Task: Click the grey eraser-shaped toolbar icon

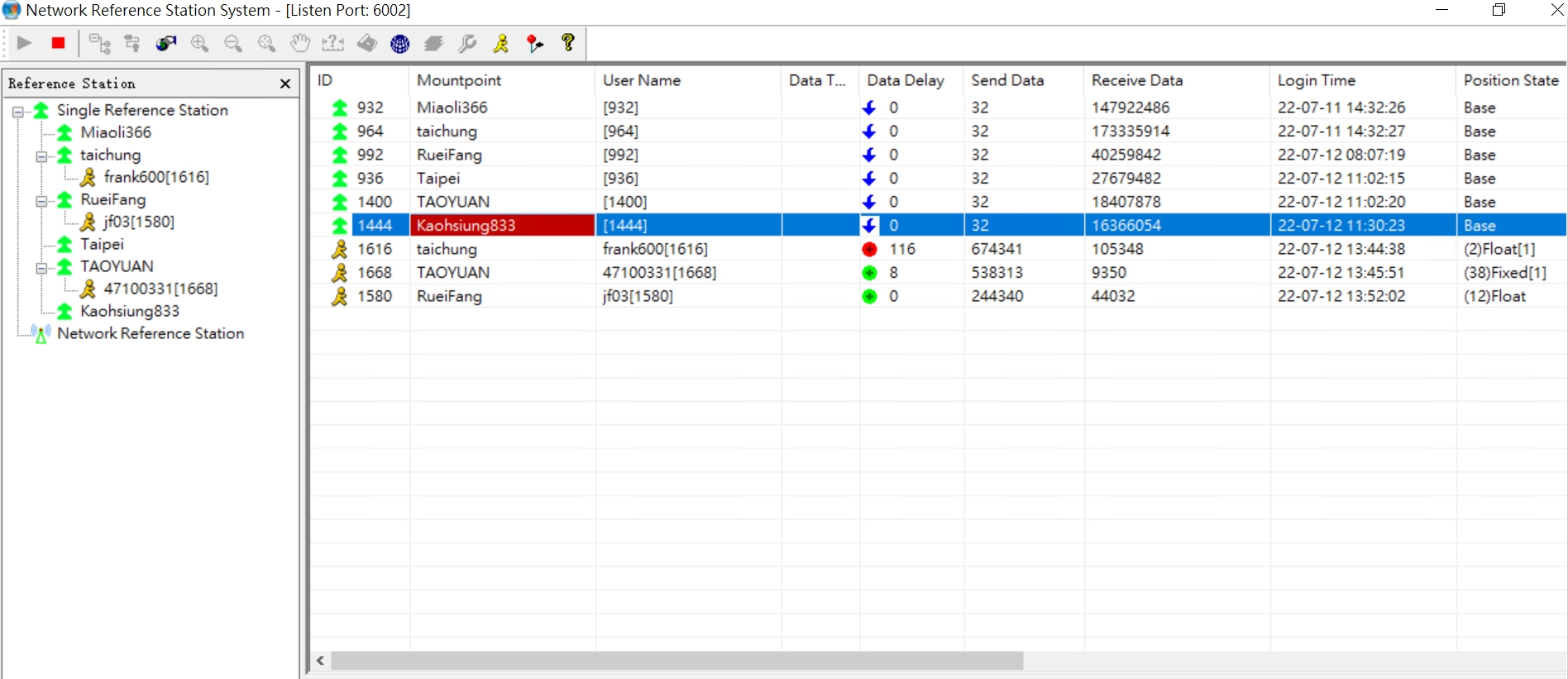Action: [x=367, y=43]
